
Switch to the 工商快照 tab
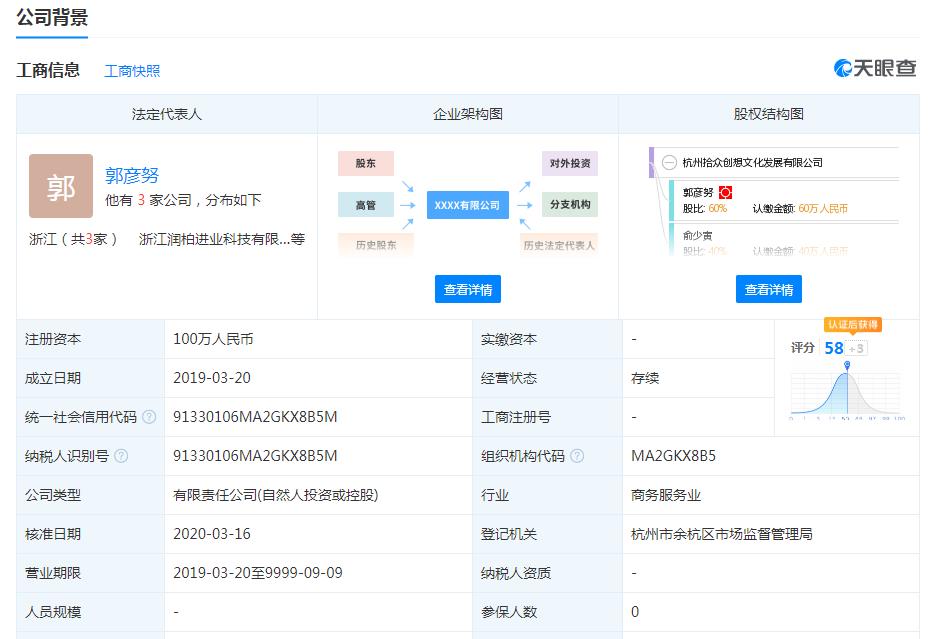click(x=132, y=71)
